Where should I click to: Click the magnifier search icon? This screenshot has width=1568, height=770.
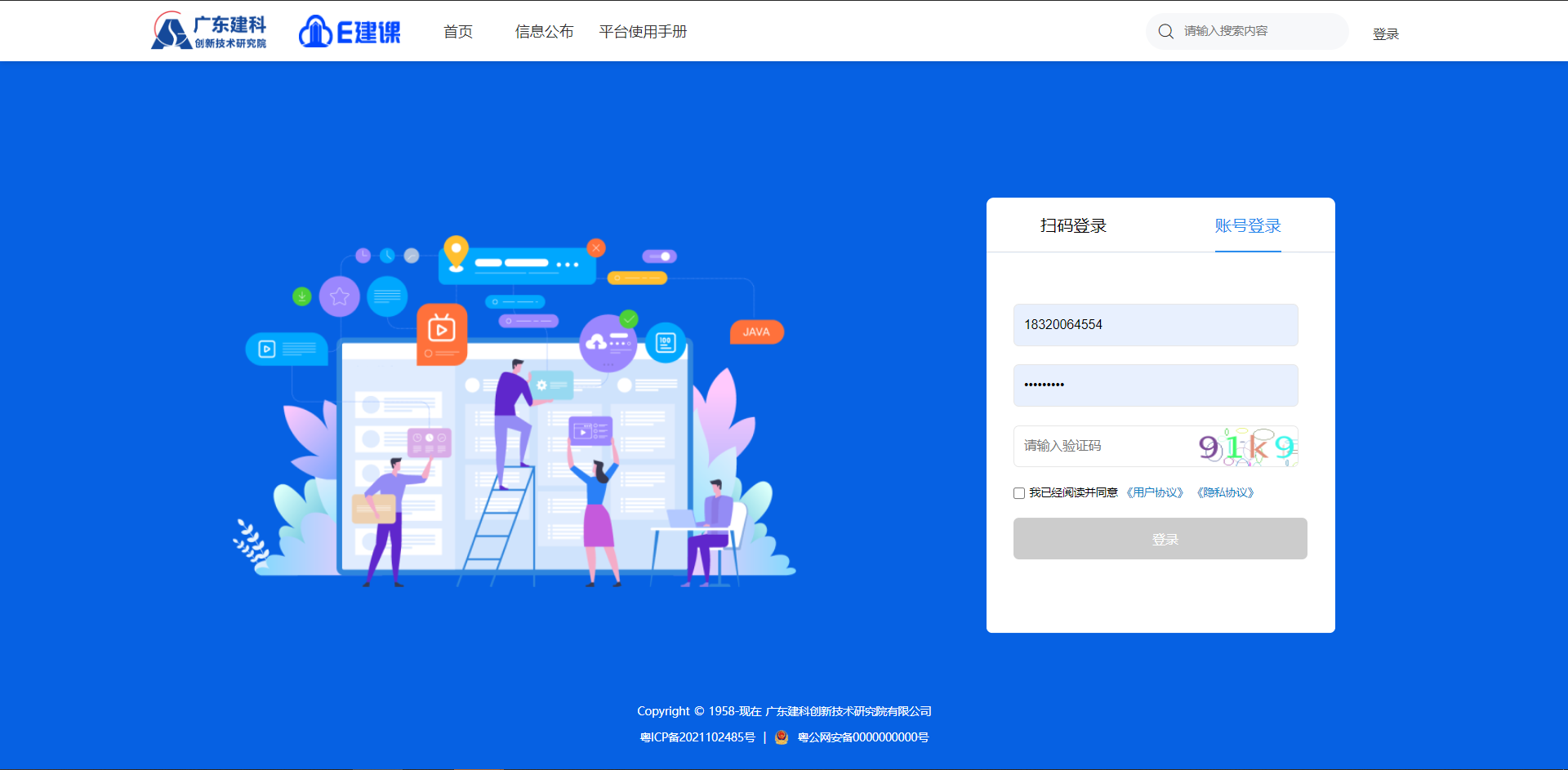1165,31
